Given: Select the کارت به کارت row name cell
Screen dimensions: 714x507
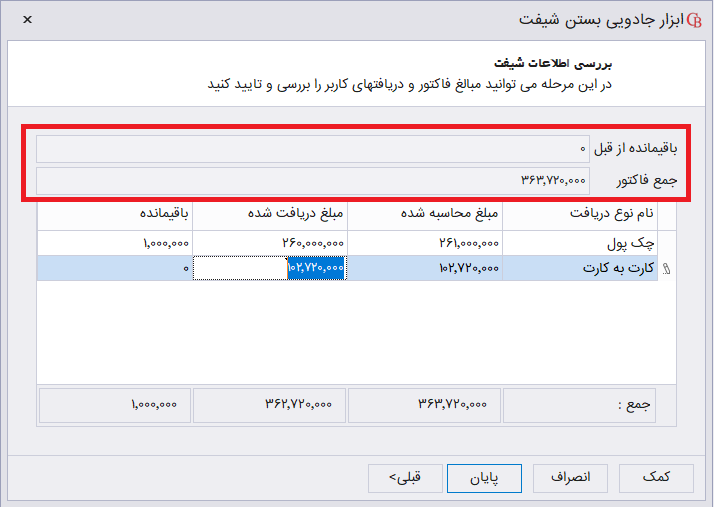Looking at the screenshot, I should pyautogui.click(x=580, y=268).
